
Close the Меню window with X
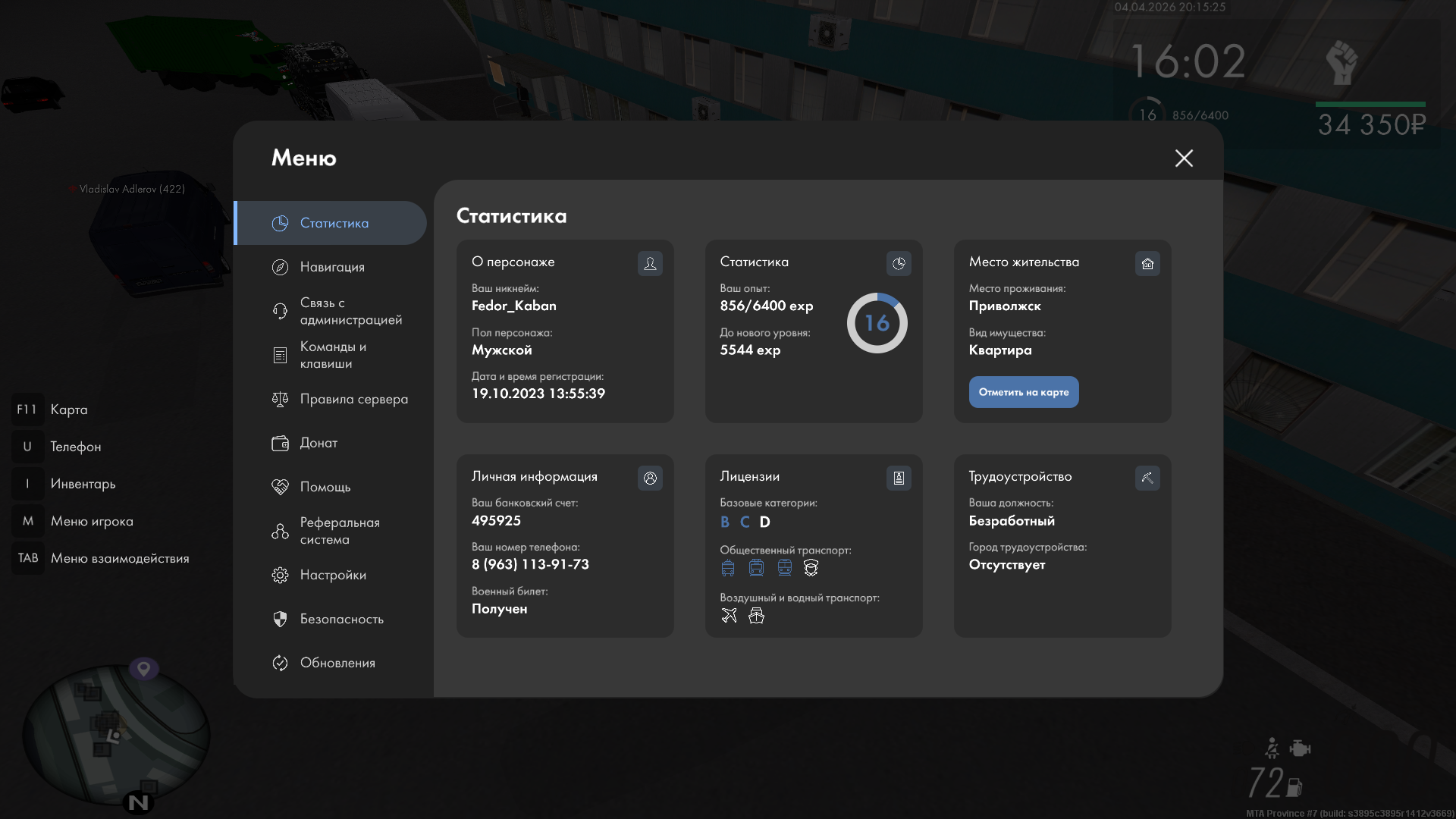pos(1184,158)
